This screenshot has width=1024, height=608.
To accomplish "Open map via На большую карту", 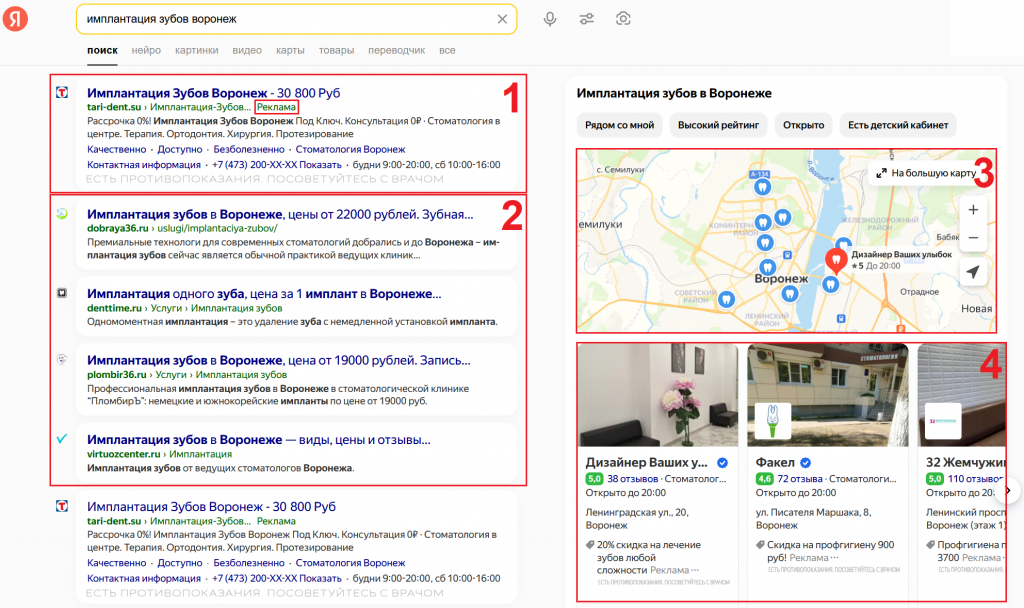I will 926,173.
